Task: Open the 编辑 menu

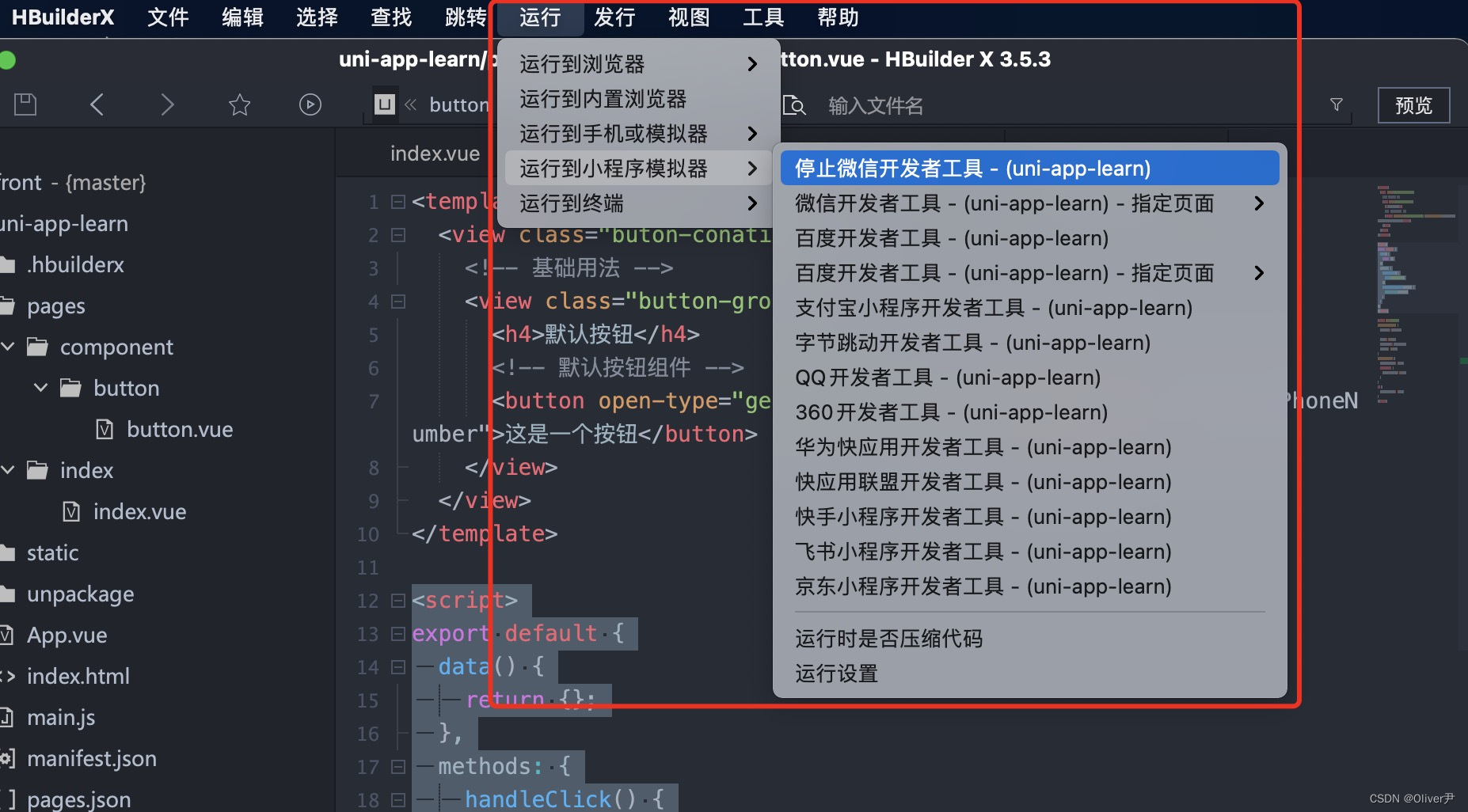Action: click(242, 17)
